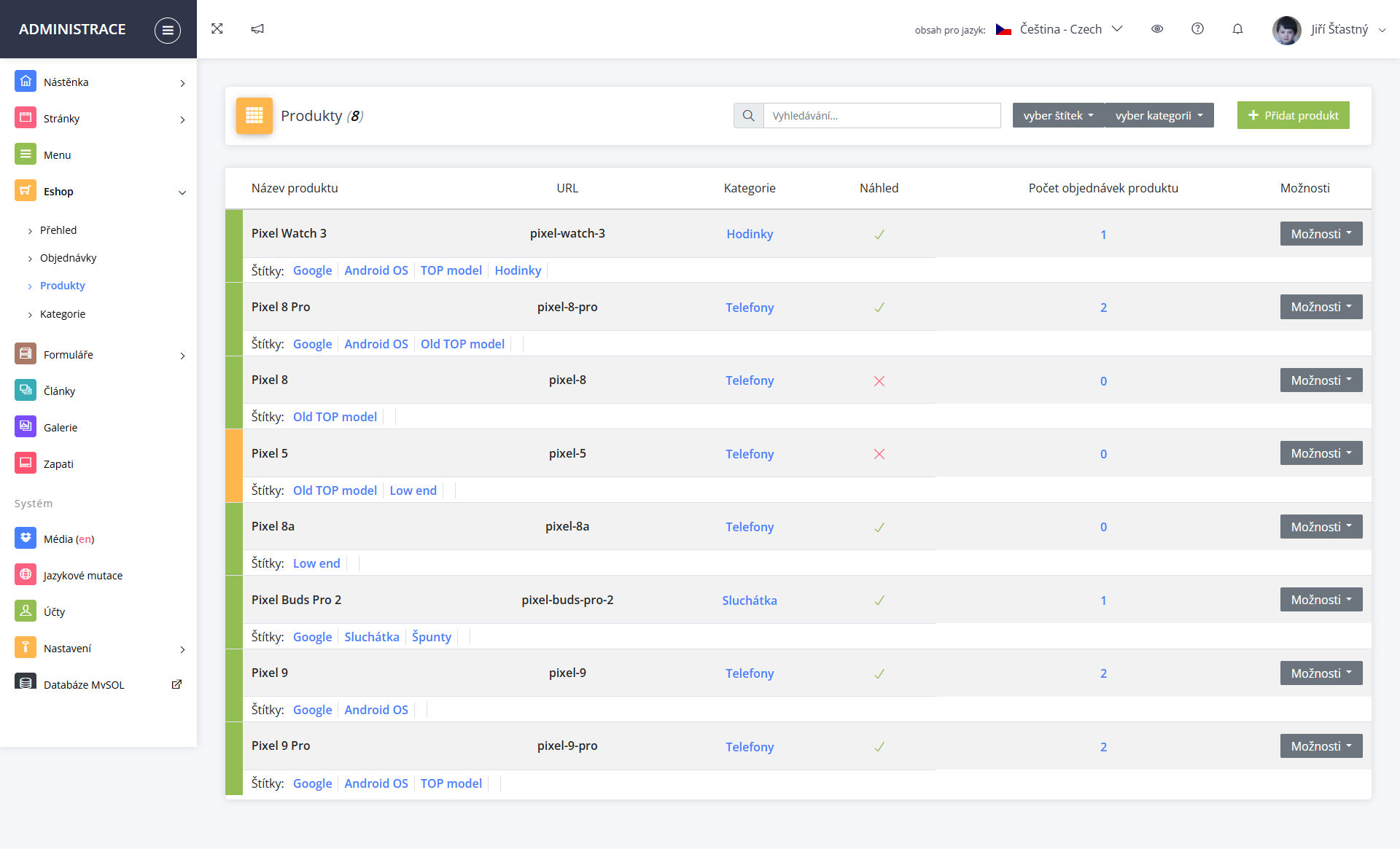Click the Galerie gallery icon
Image resolution: width=1400 pixels, height=849 pixels.
tap(26, 426)
